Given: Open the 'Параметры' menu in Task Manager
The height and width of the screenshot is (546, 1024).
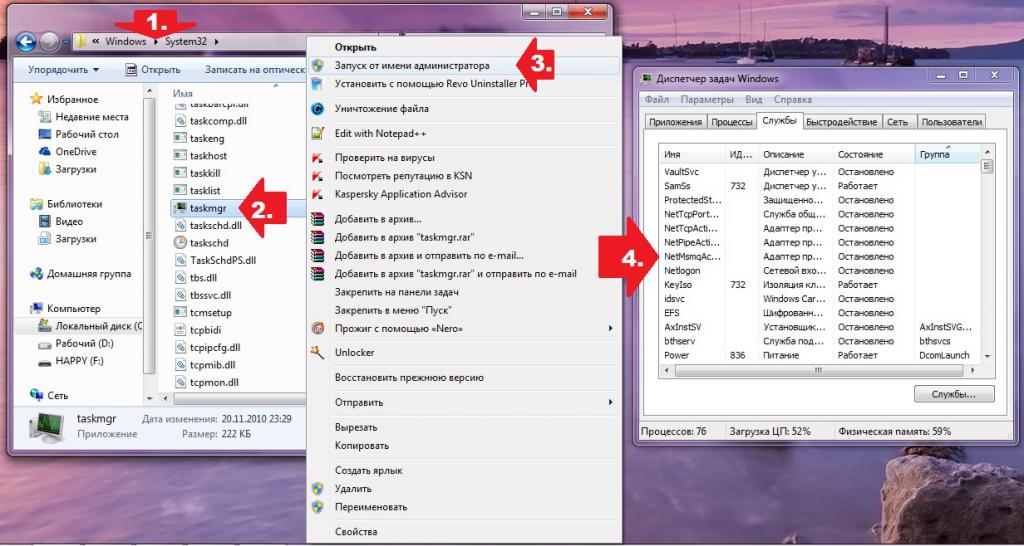Looking at the screenshot, I should [x=707, y=100].
